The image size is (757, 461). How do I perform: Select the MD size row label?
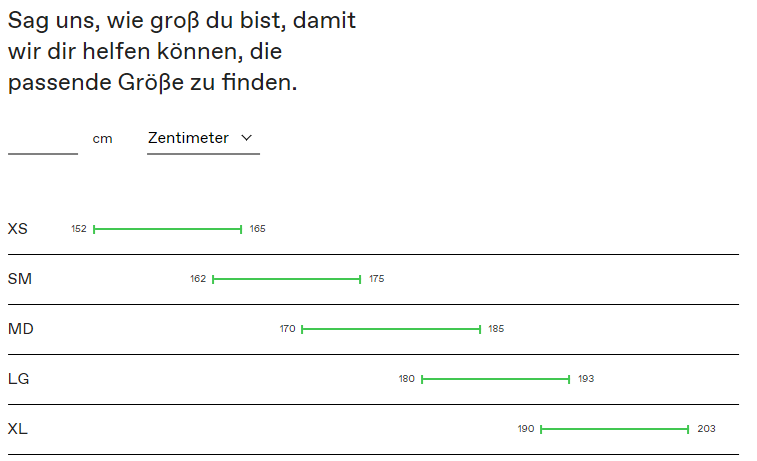coord(21,329)
